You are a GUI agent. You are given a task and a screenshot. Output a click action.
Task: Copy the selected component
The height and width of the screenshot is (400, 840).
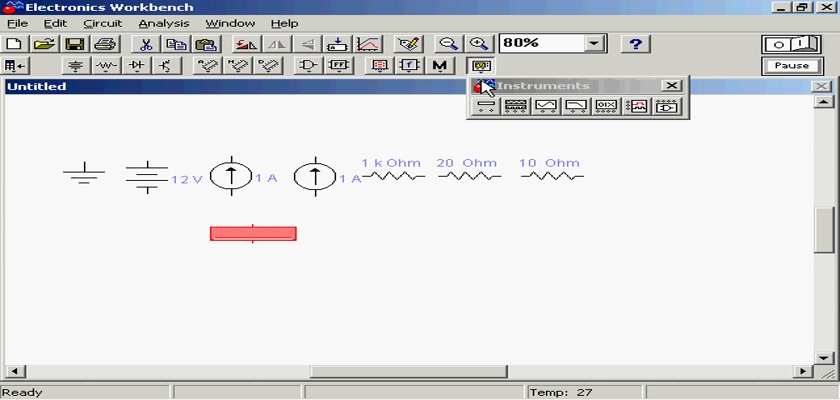point(175,44)
